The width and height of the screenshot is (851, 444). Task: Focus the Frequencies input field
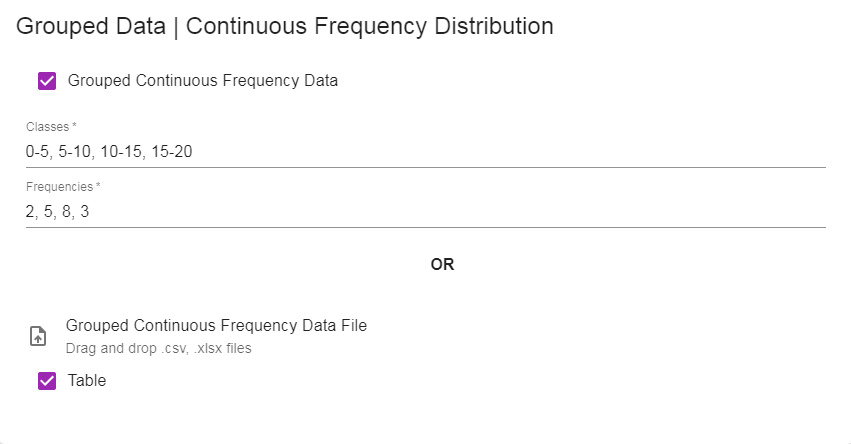coord(426,211)
